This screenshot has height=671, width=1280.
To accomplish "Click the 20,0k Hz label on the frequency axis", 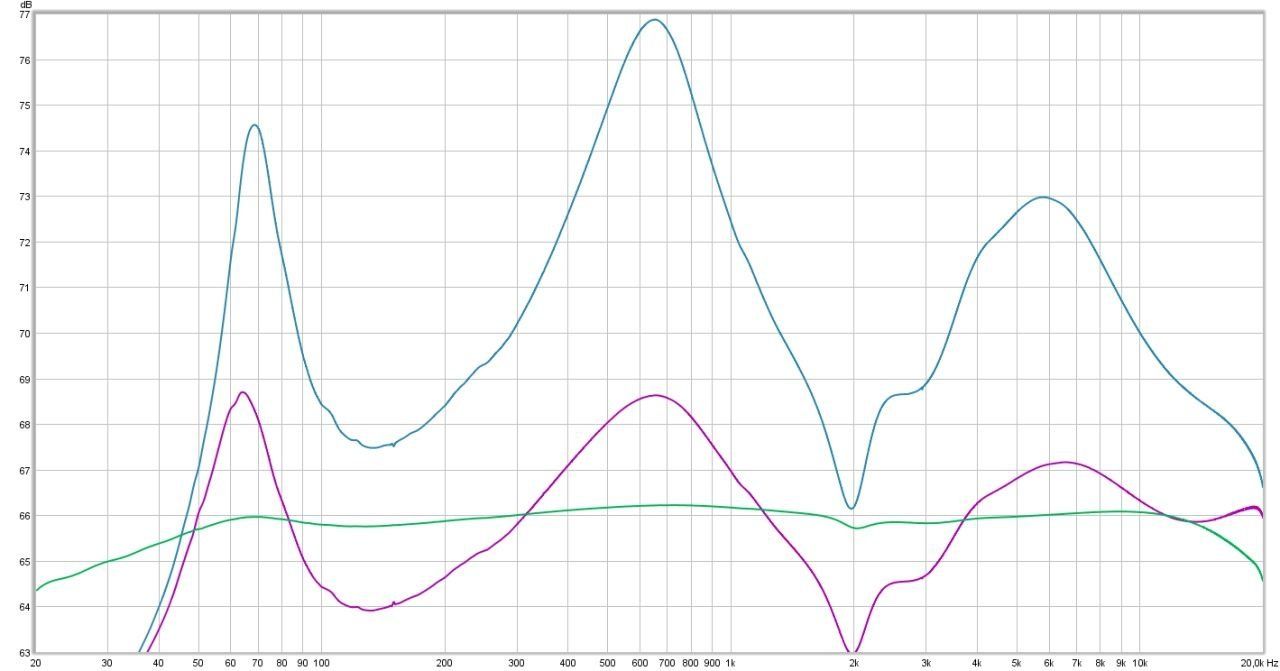I will [1258, 663].
